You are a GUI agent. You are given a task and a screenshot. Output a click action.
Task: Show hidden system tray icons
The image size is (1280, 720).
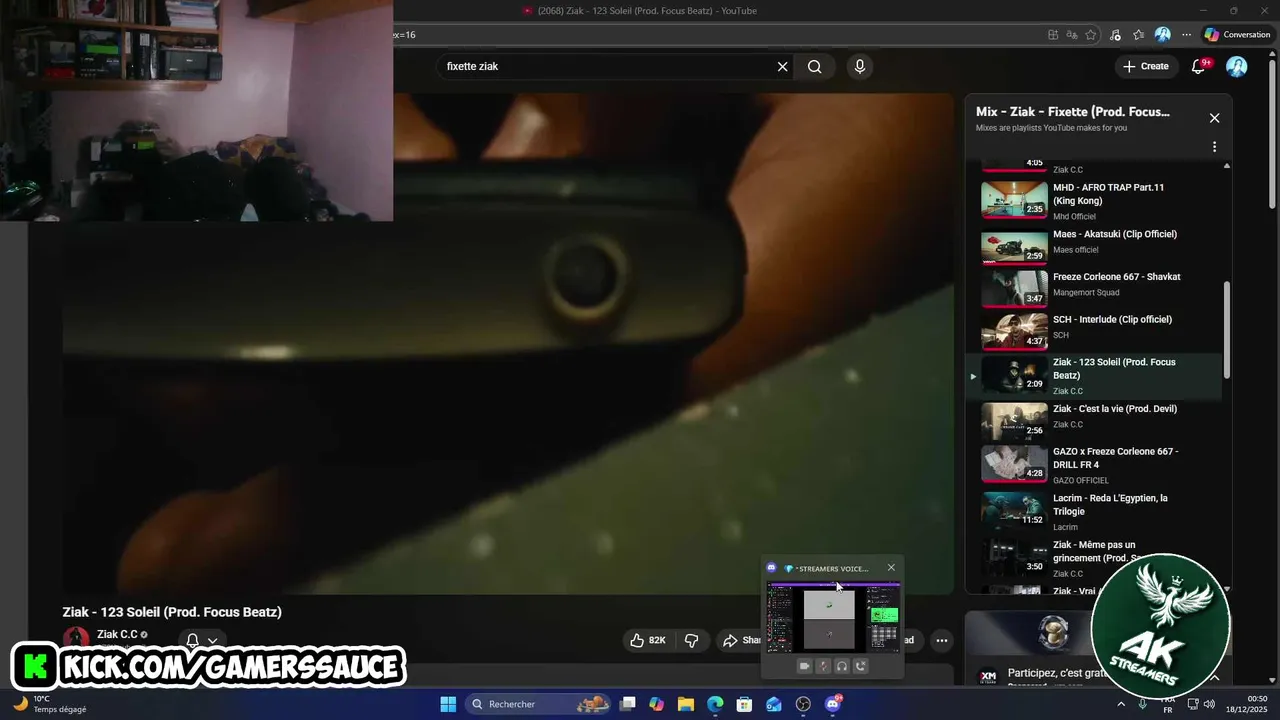point(1120,704)
